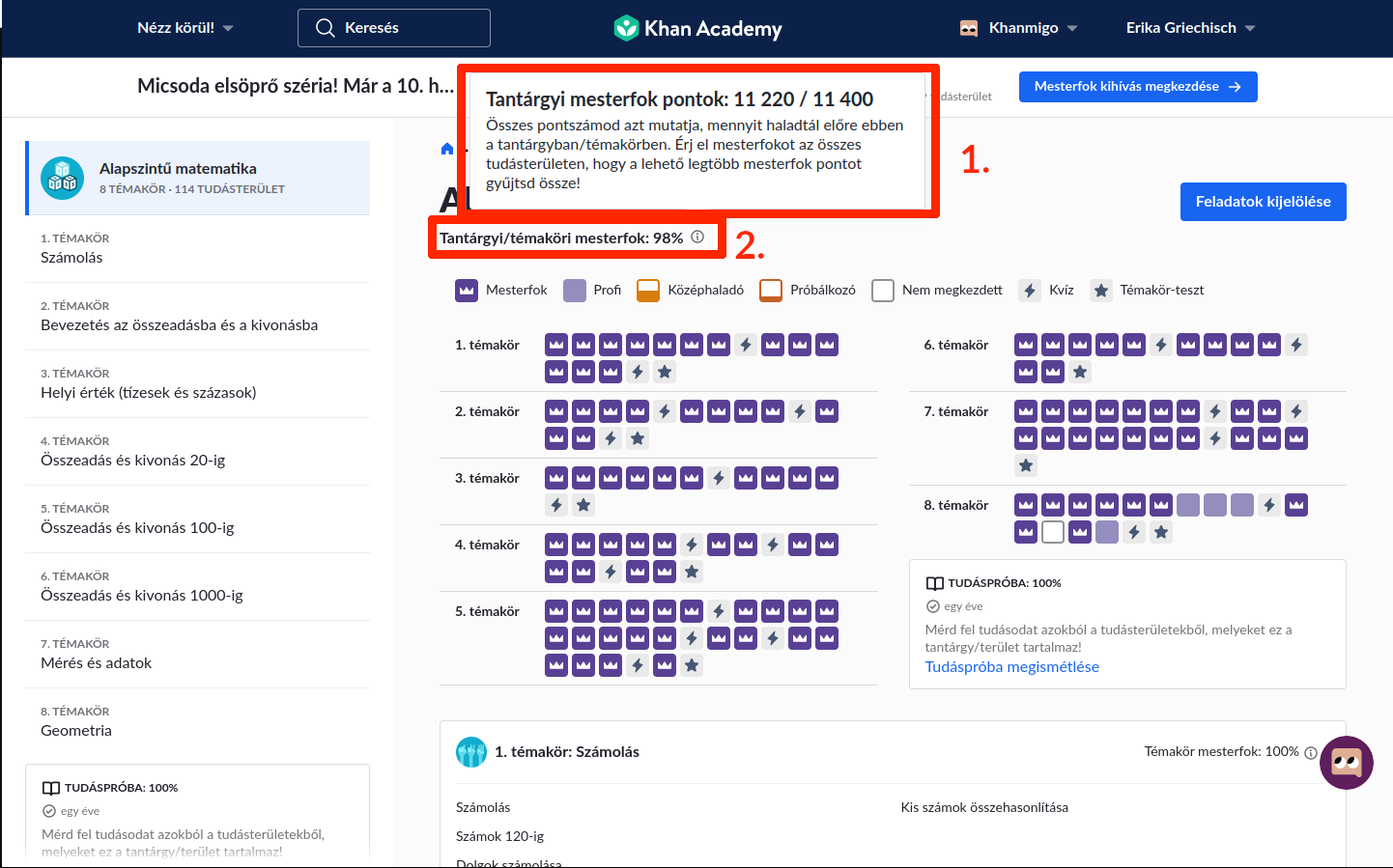Click the Keresés search field

click(394, 28)
